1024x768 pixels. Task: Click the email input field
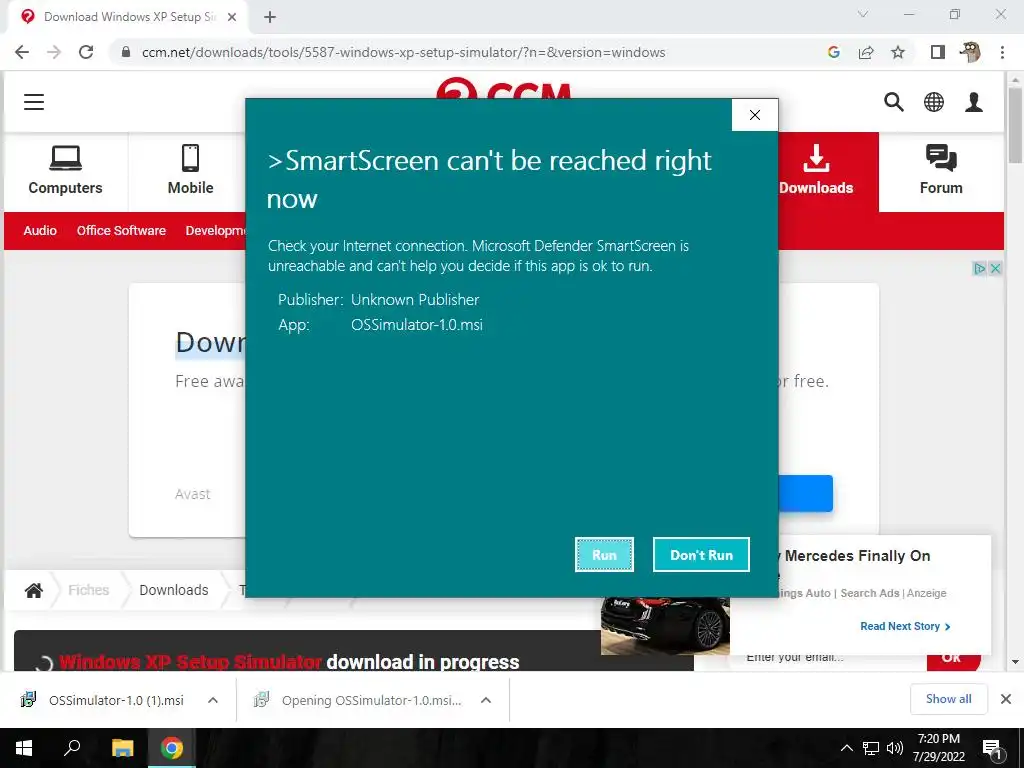[x=829, y=658]
